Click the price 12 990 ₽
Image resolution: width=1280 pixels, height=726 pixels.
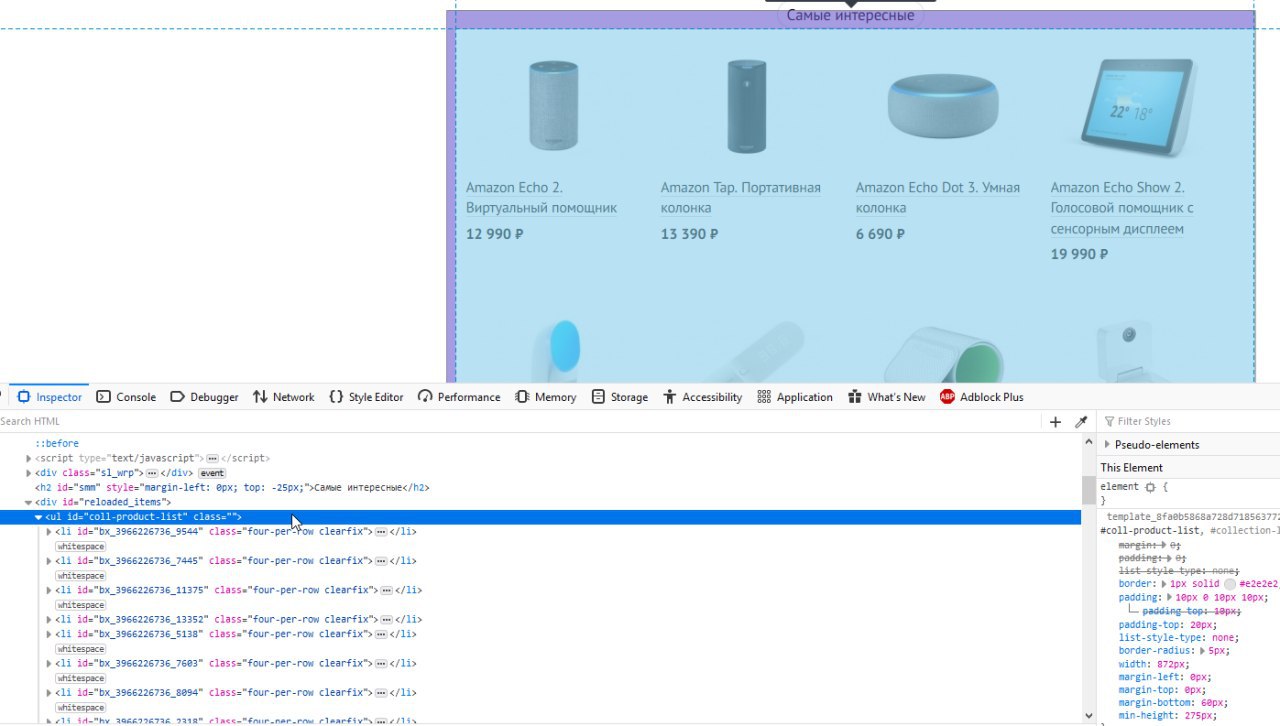pos(495,234)
